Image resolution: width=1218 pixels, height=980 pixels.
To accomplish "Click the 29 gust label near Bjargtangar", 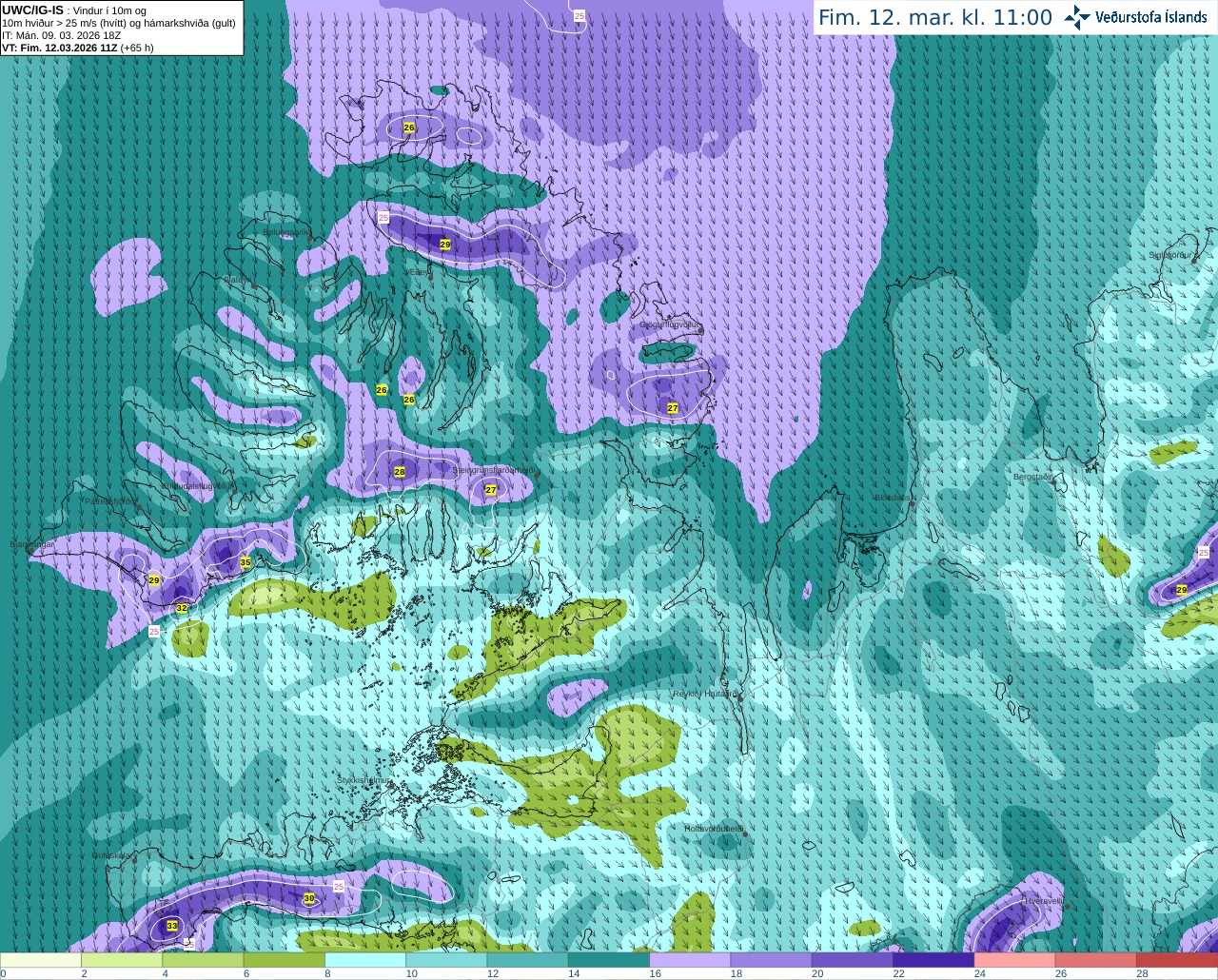I will click(154, 580).
